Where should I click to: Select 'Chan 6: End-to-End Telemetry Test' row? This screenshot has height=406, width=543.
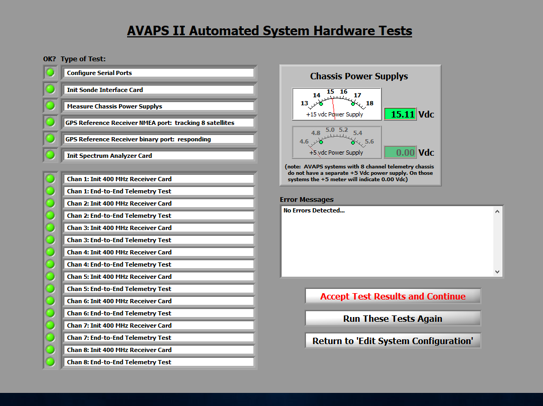[x=158, y=313]
